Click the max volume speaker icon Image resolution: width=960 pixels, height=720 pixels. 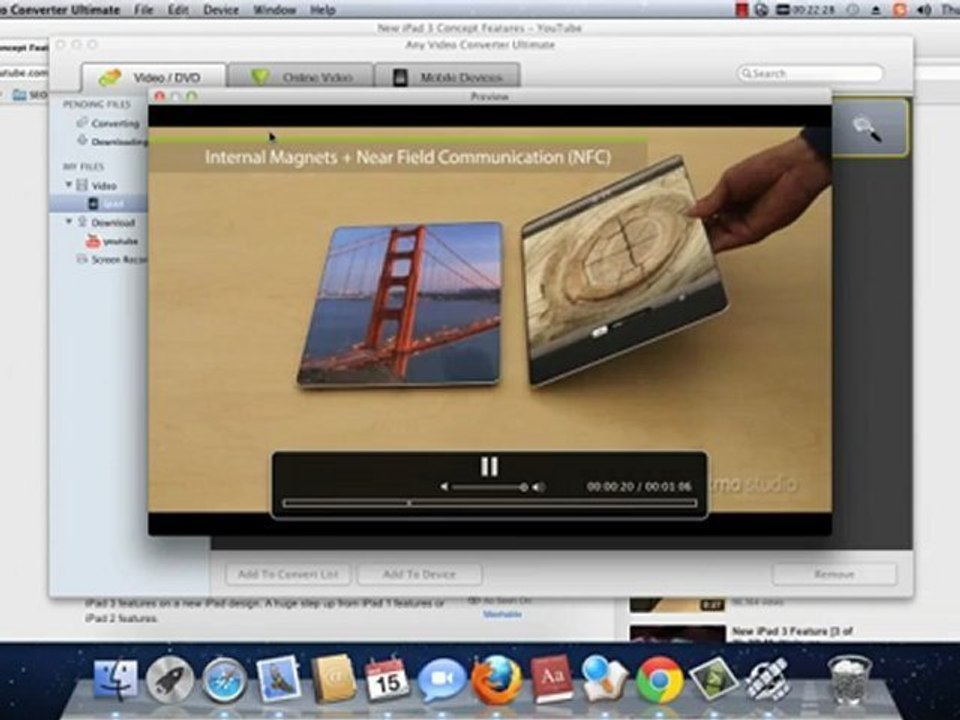[538, 487]
